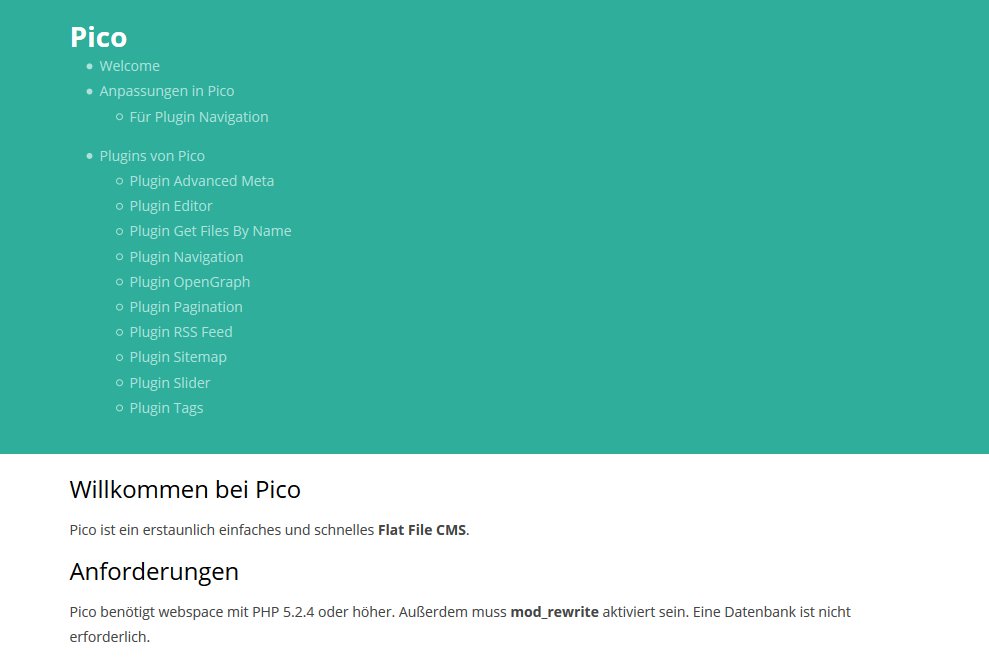The height and width of the screenshot is (668, 989).
Task: Click the bold mod_rewrite text
Action: pyautogui.click(x=554, y=612)
